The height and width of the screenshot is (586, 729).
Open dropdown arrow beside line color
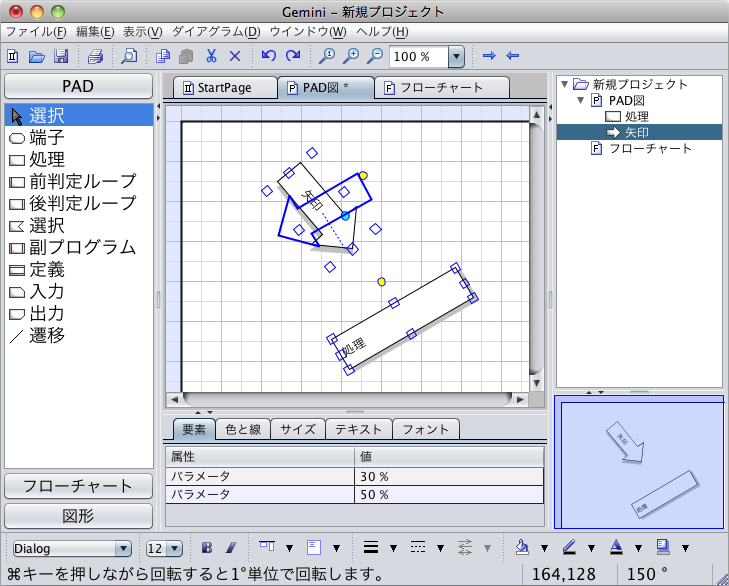click(591, 548)
